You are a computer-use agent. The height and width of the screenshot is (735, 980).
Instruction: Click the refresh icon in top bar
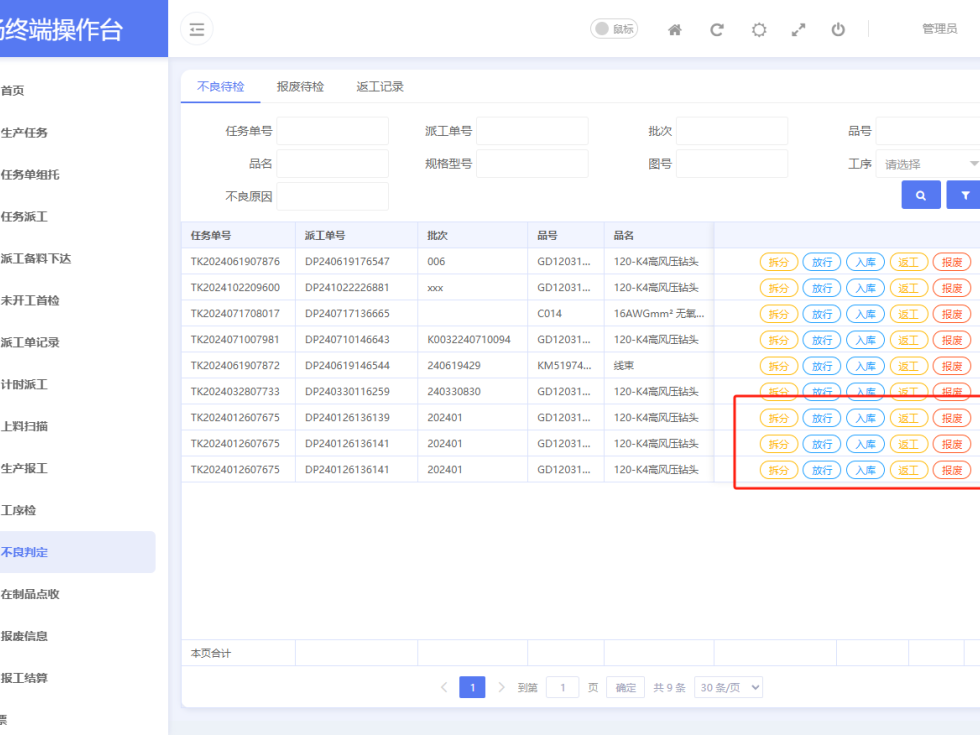(717, 30)
